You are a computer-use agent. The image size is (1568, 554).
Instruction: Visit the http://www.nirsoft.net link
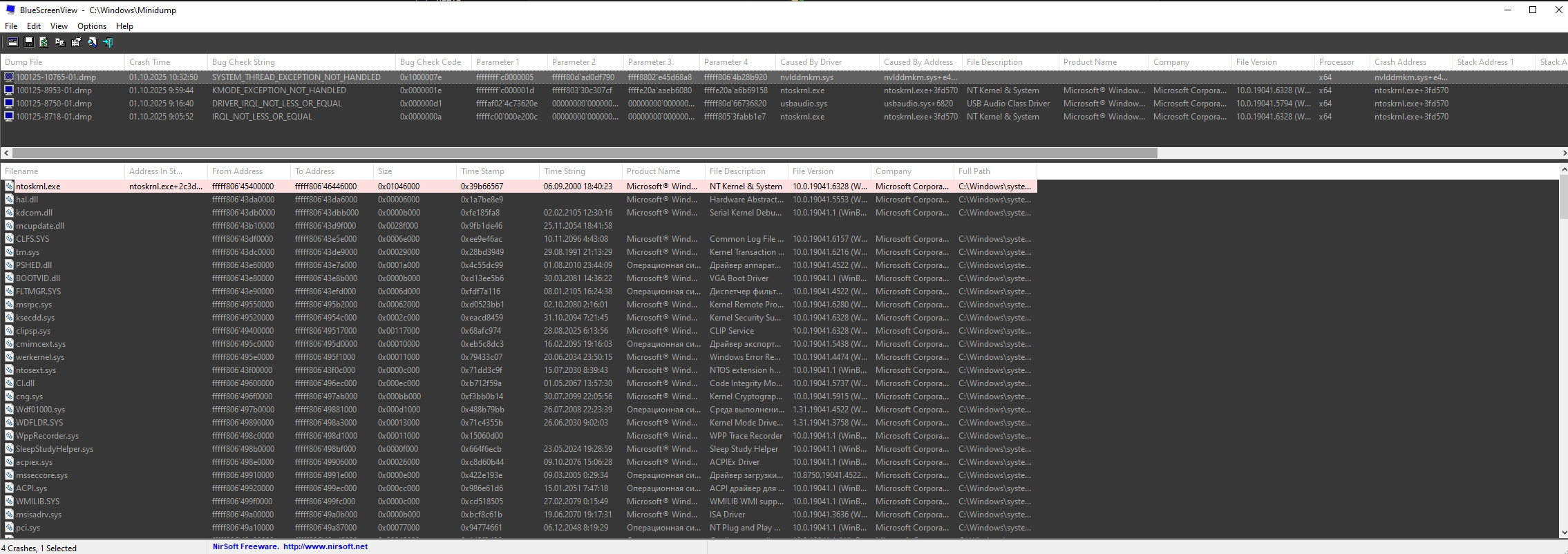click(x=325, y=546)
